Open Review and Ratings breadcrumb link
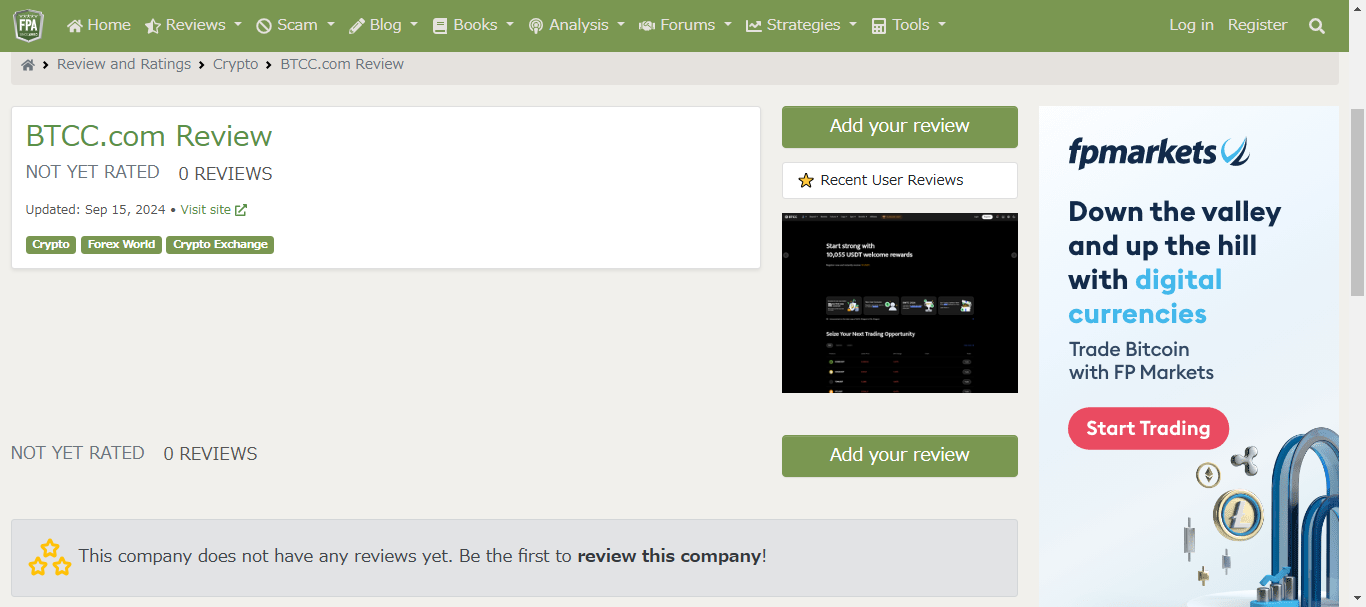Image resolution: width=1366 pixels, height=607 pixels. coord(124,64)
